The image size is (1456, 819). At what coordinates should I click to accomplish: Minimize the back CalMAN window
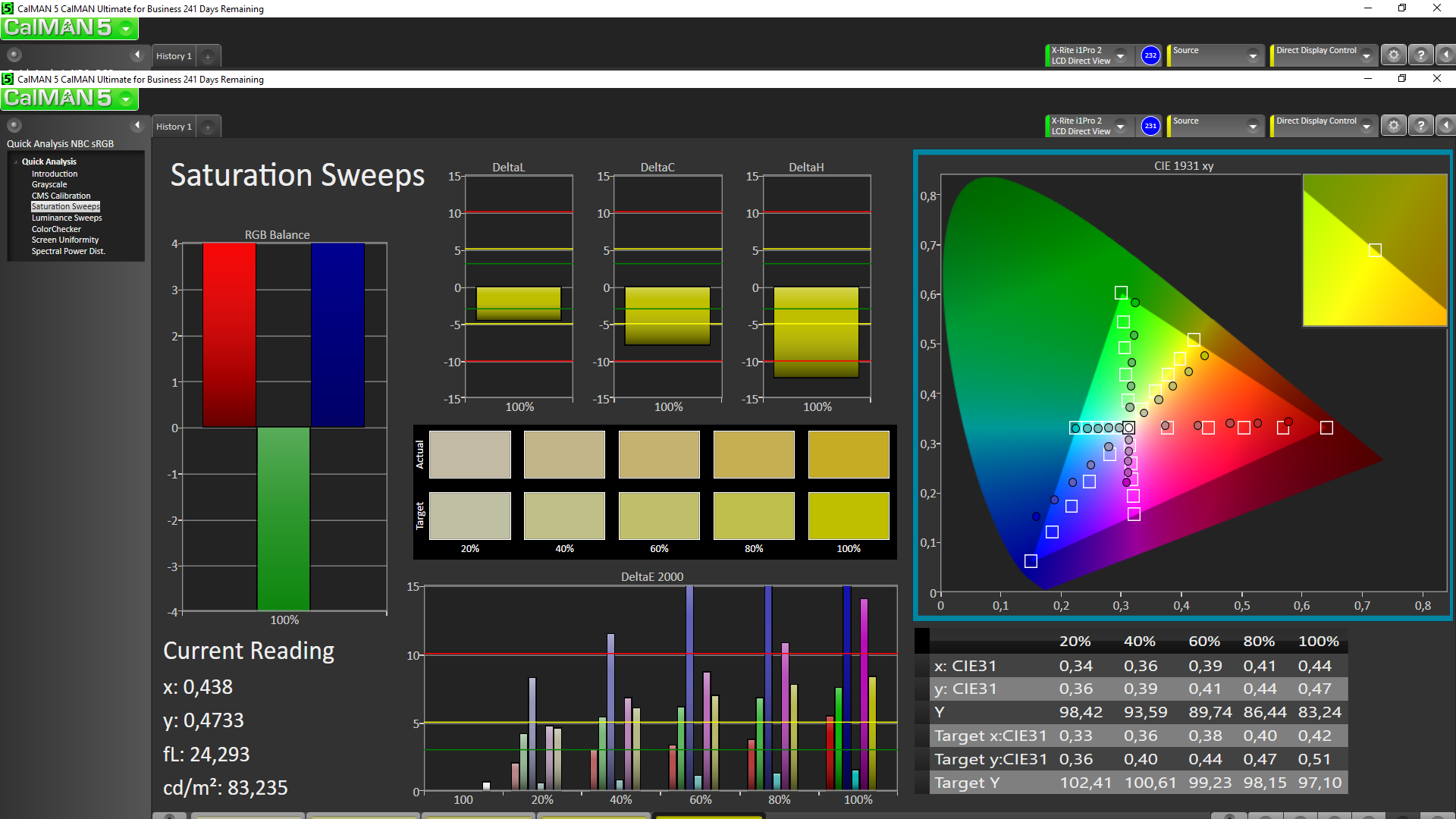pyautogui.click(x=1368, y=8)
